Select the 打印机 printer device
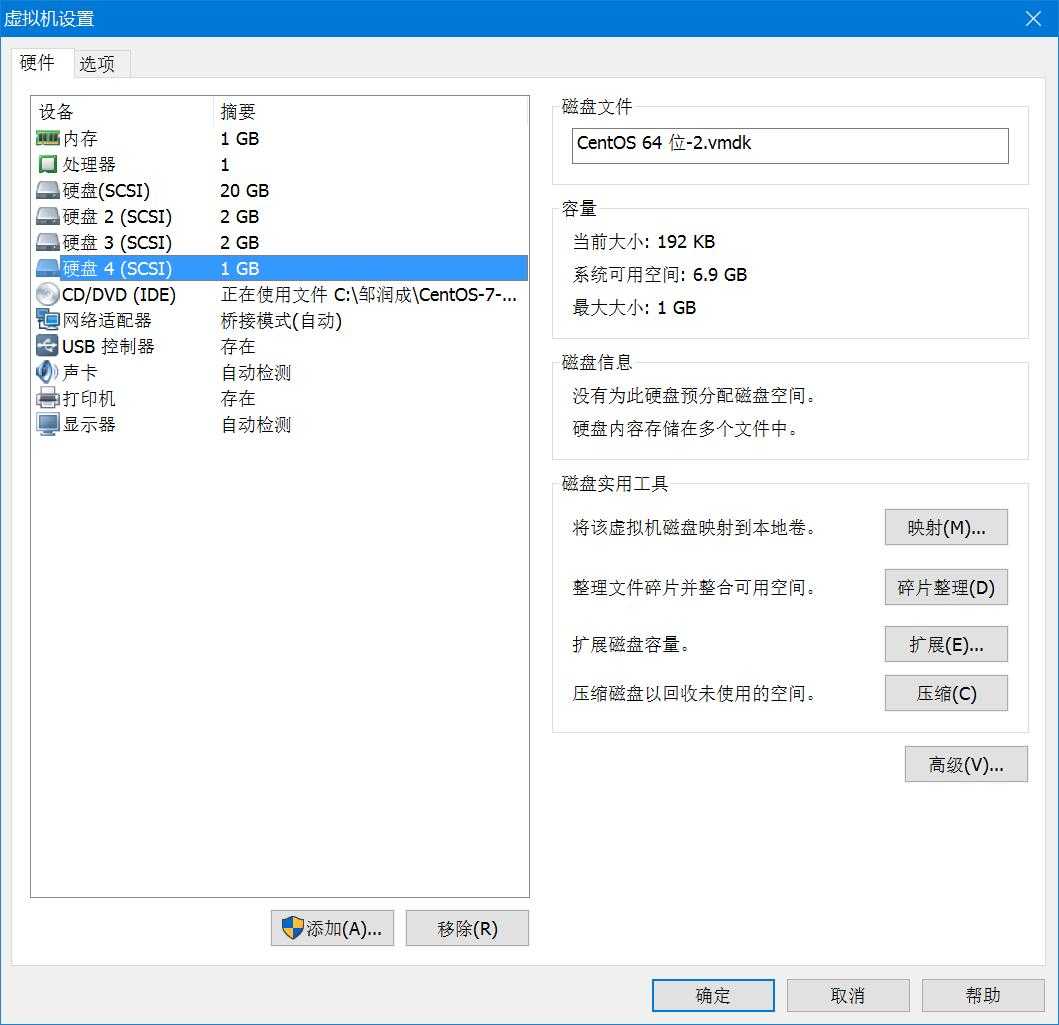 80,398
